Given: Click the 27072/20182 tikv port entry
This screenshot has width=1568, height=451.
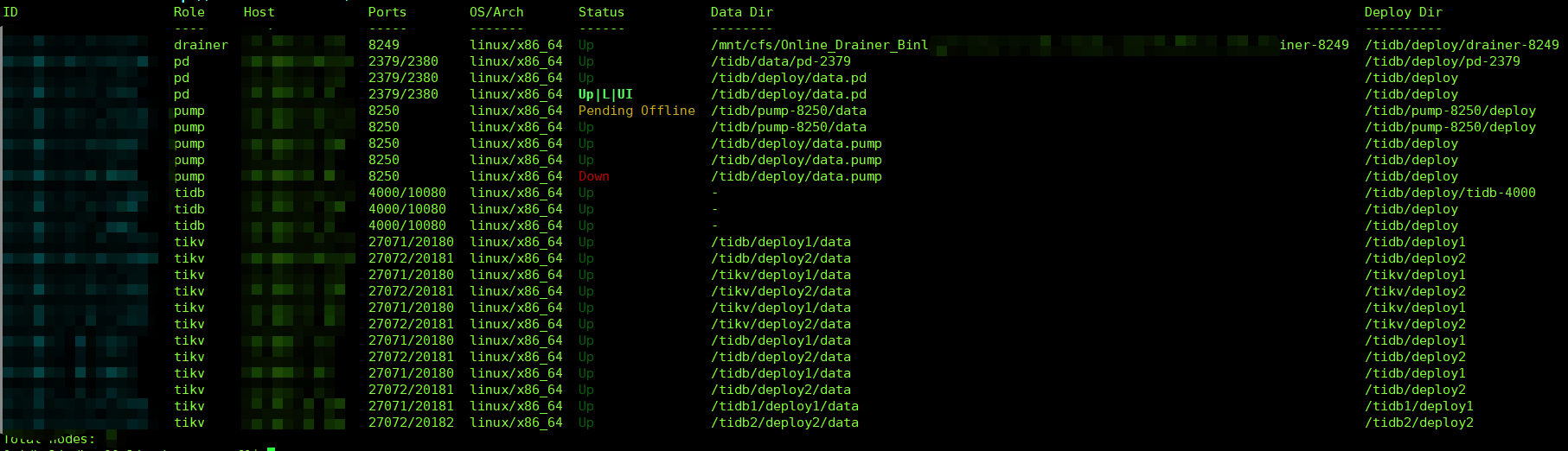Looking at the screenshot, I should pos(411,422).
